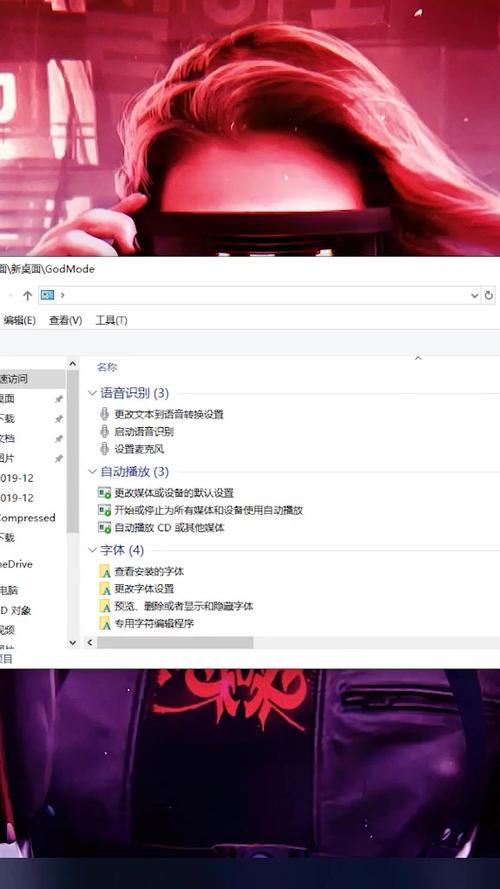
Task: Click autoplay icon beside 更改媒体或设备的默认设置
Action: click(x=104, y=493)
